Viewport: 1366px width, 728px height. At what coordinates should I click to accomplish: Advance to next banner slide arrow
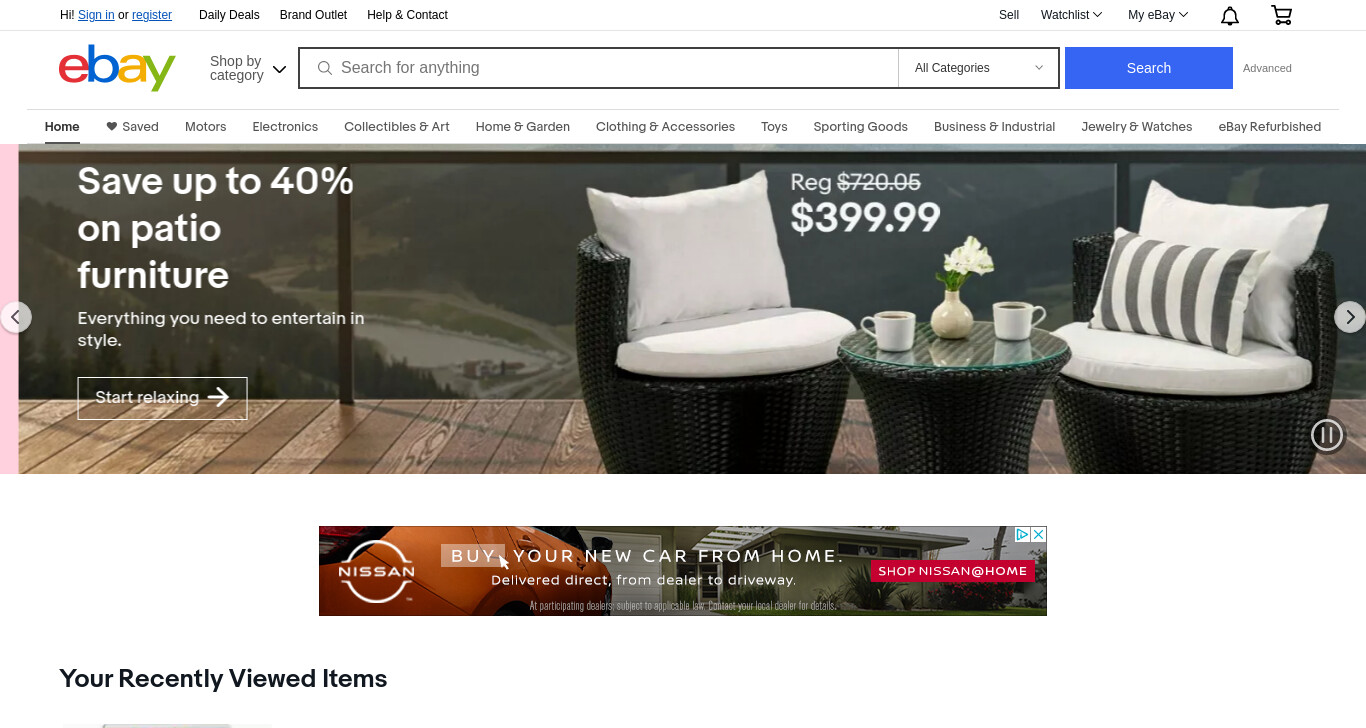click(1350, 317)
